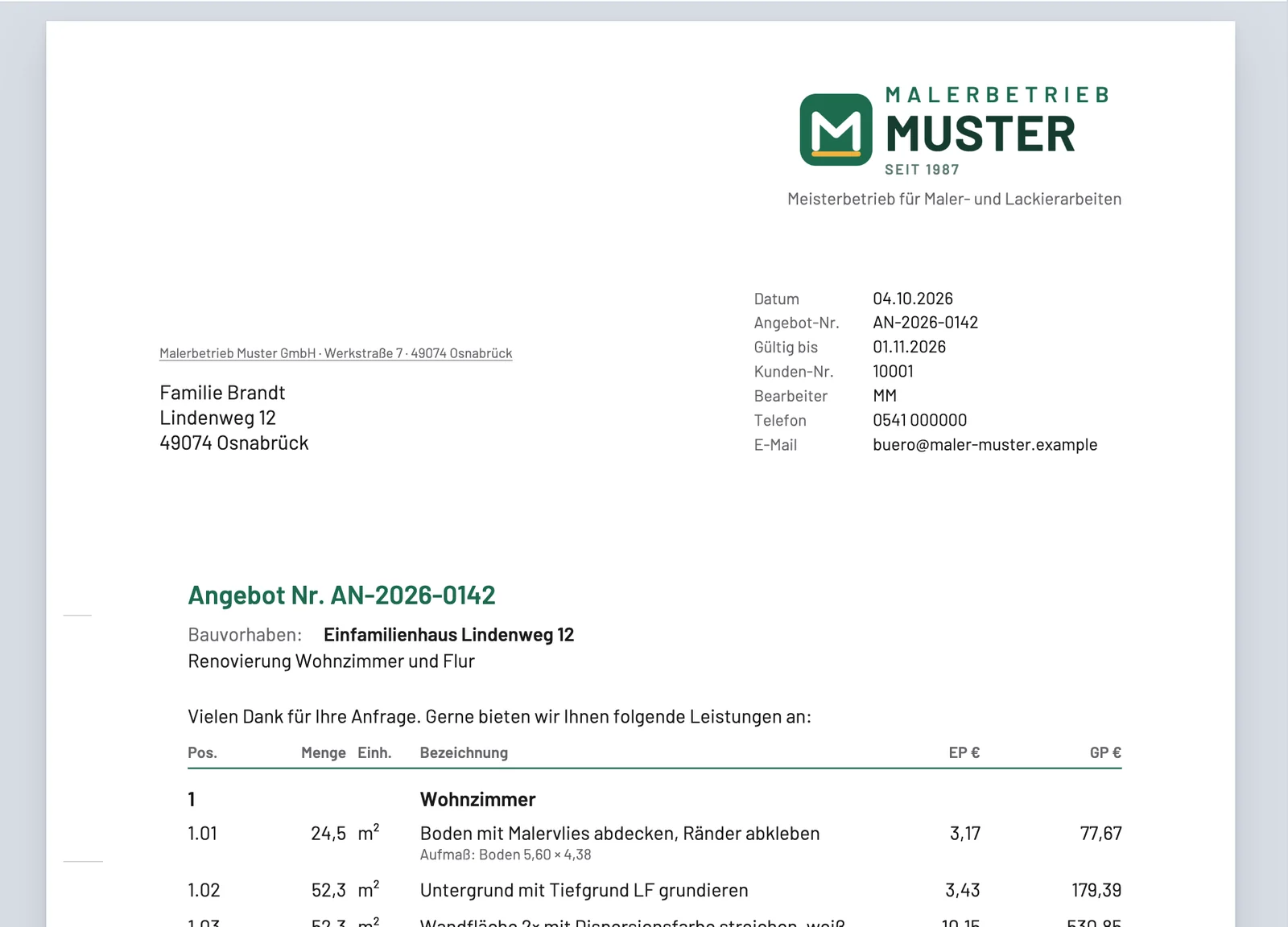Select unit price "3,43"

pos(963,890)
